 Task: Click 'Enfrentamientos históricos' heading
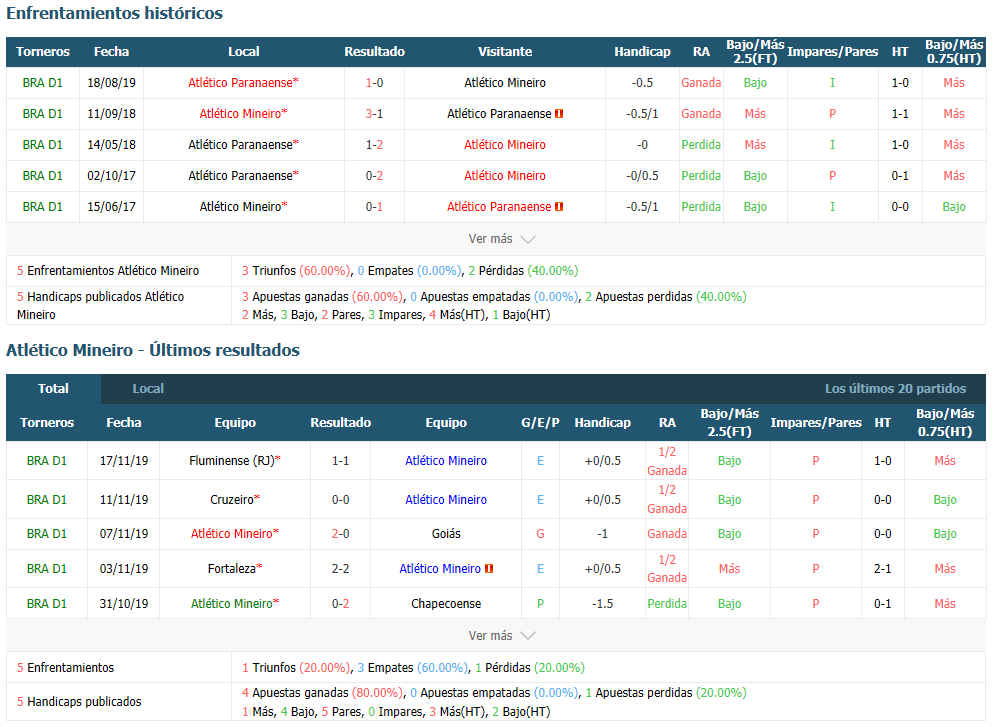click(x=115, y=13)
